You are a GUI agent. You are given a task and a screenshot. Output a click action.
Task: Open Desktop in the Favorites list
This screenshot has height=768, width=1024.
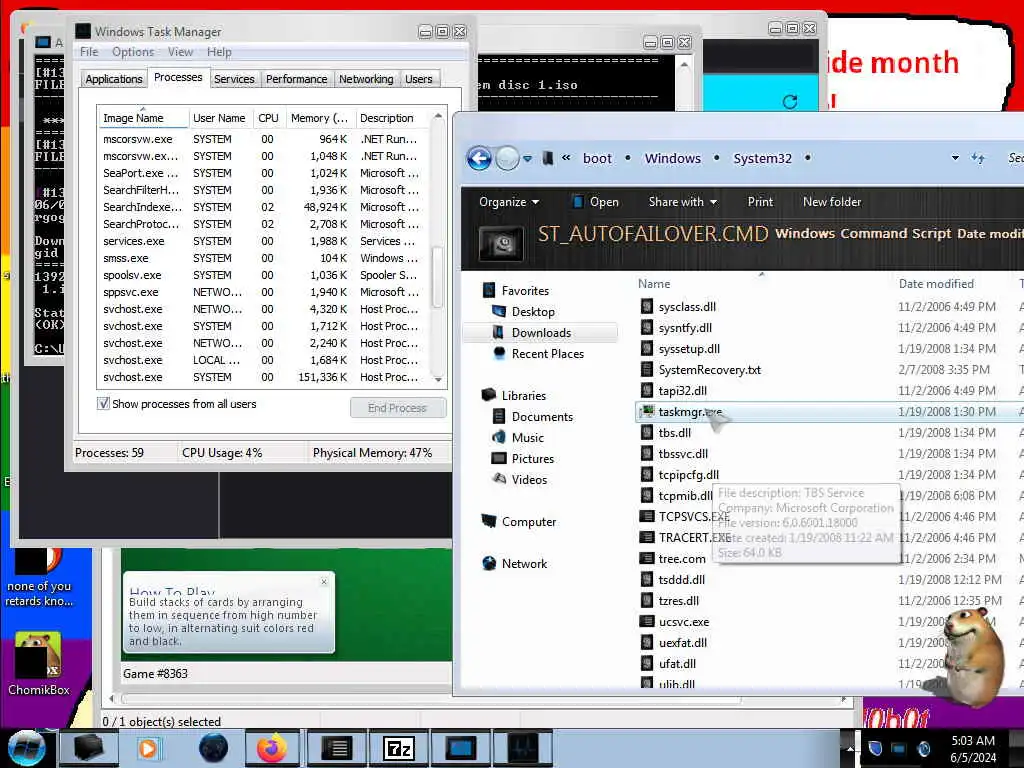coord(533,312)
